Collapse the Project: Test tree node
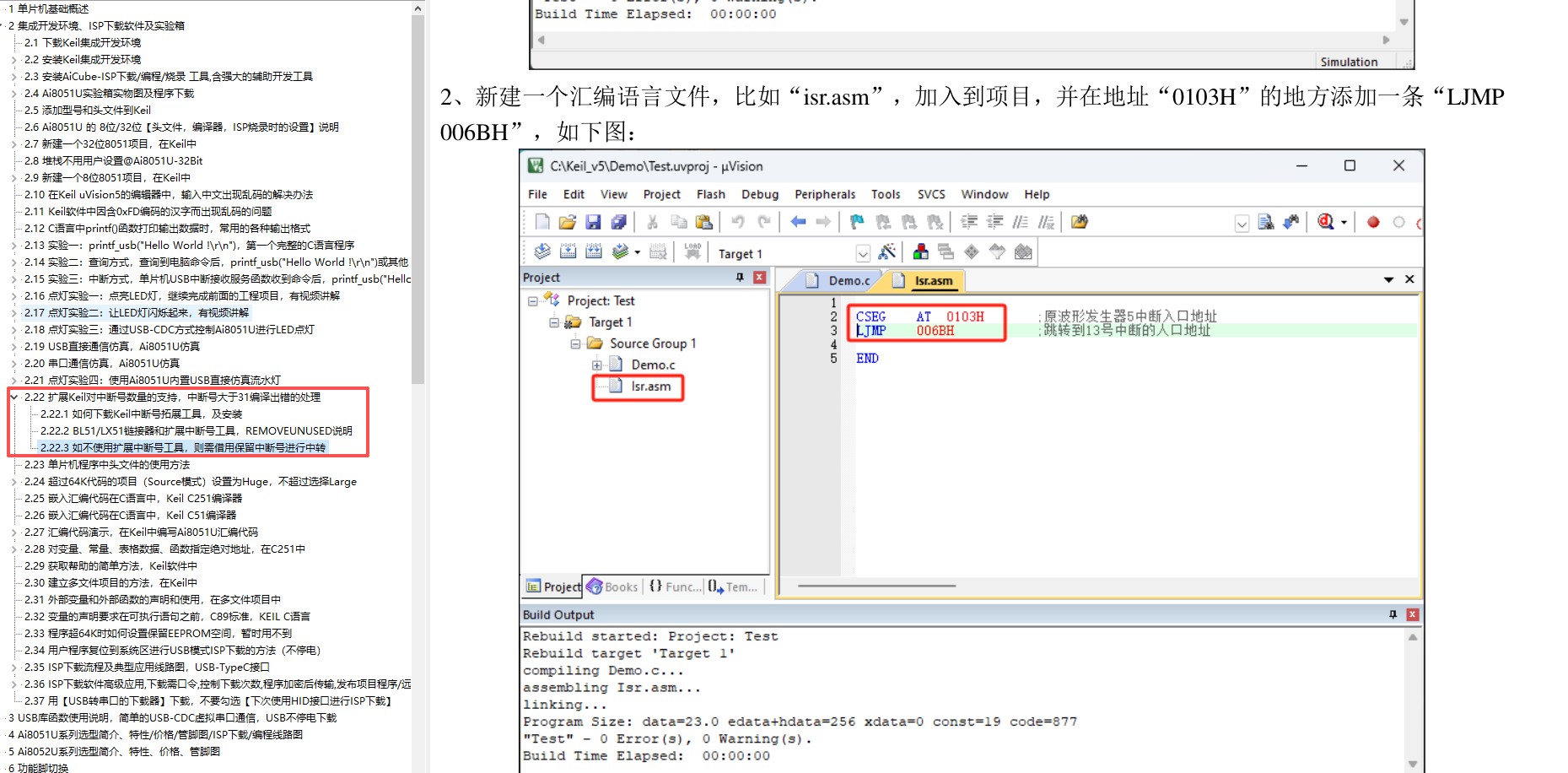The image size is (1568, 773). [x=532, y=300]
